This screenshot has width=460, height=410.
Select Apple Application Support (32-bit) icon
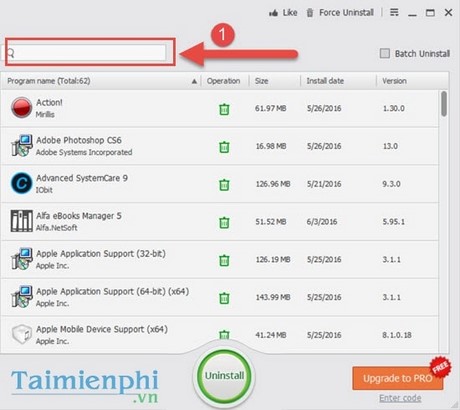22,259
